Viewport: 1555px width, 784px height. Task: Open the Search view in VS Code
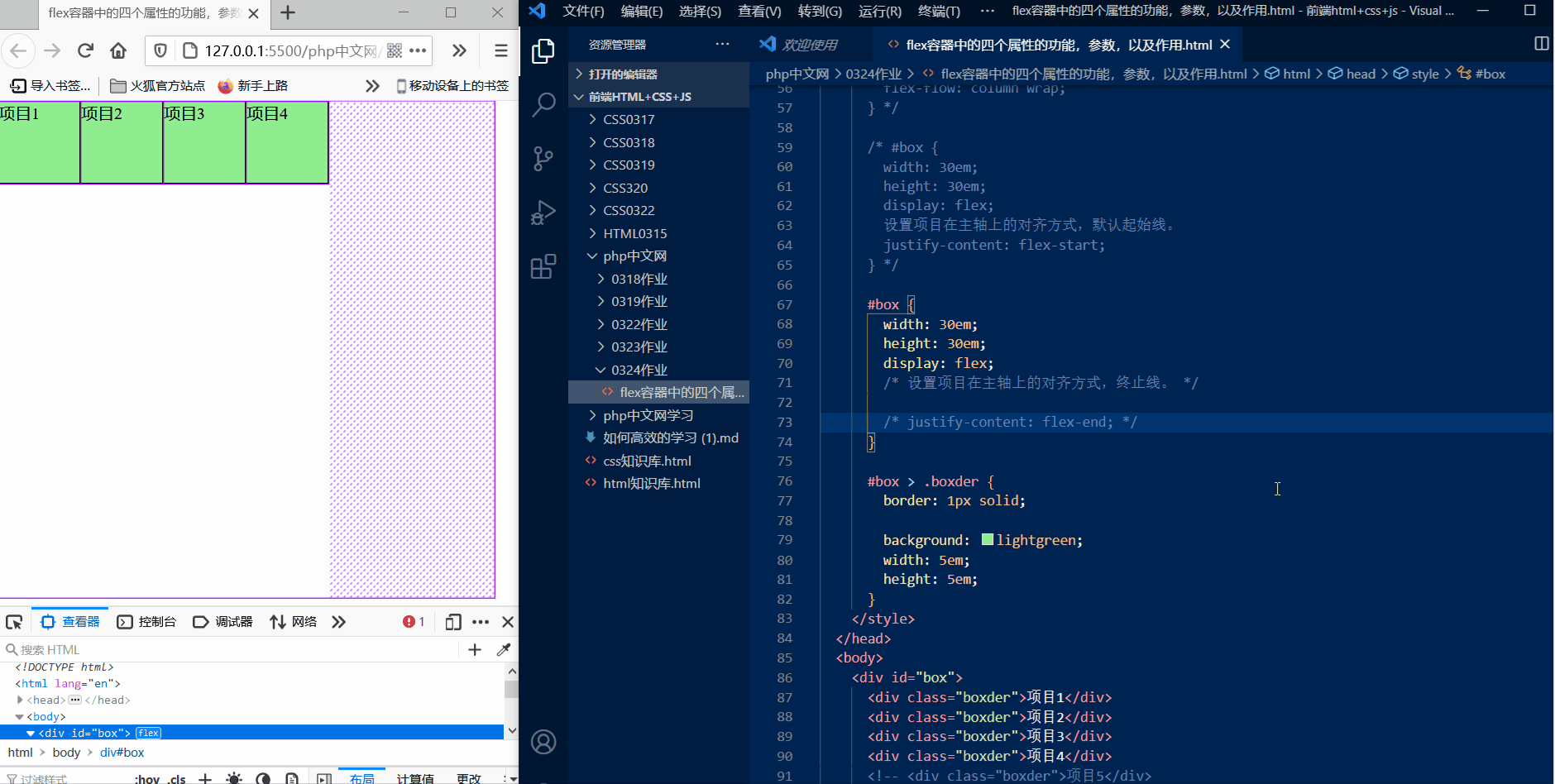(x=543, y=105)
